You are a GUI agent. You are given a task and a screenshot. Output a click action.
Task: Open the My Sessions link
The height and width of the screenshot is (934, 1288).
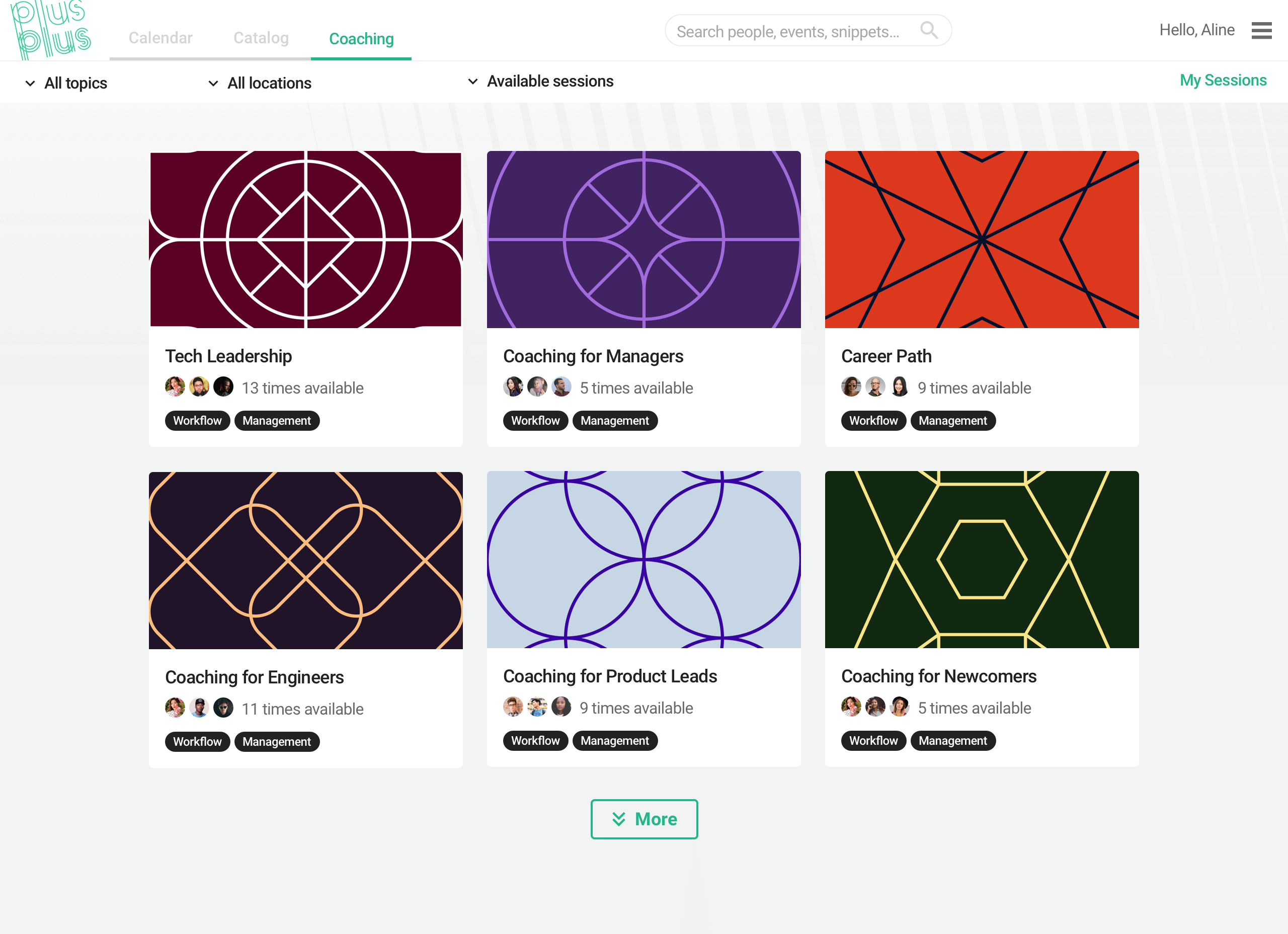pyautogui.click(x=1223, y=80)
